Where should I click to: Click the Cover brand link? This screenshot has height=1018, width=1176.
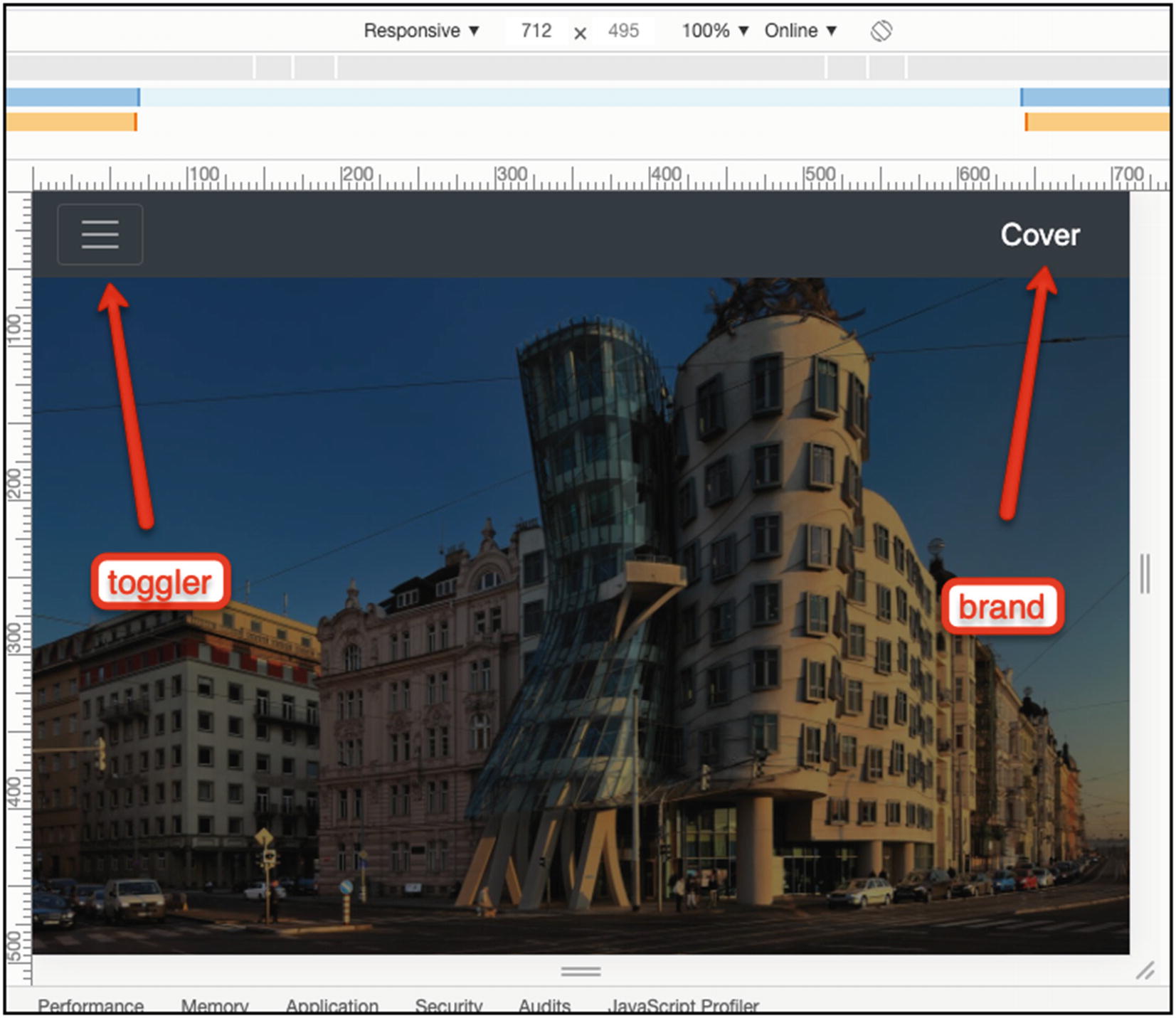tap(1039, 235)
